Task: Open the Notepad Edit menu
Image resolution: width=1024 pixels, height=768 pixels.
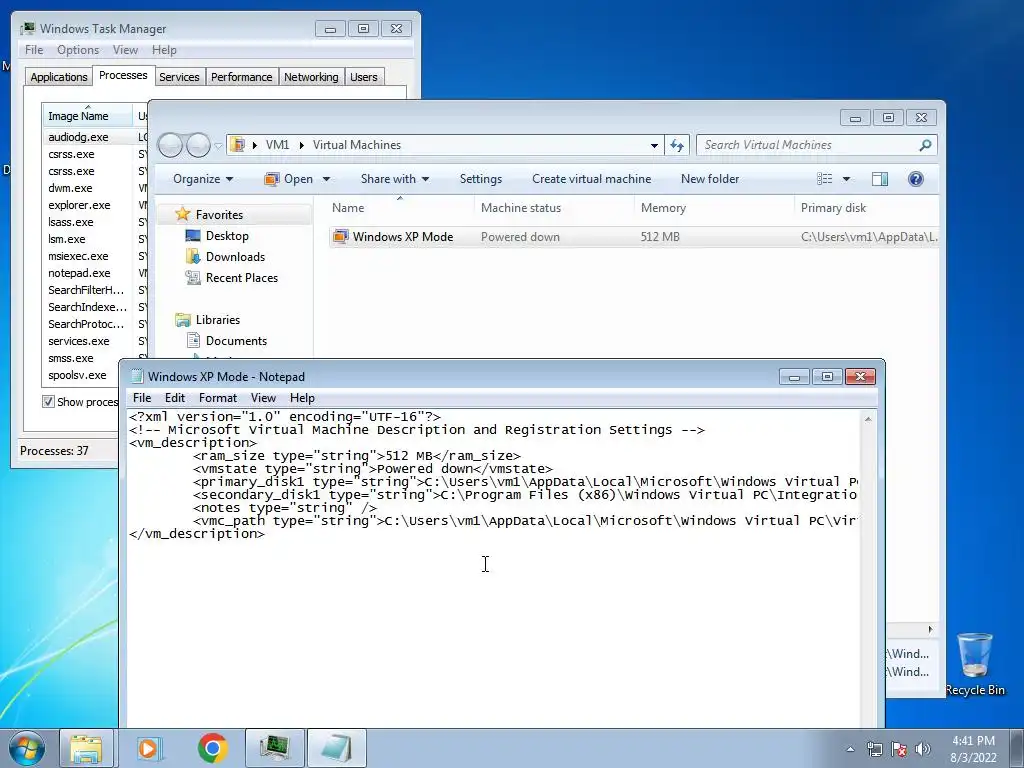Action: [174, 398]
